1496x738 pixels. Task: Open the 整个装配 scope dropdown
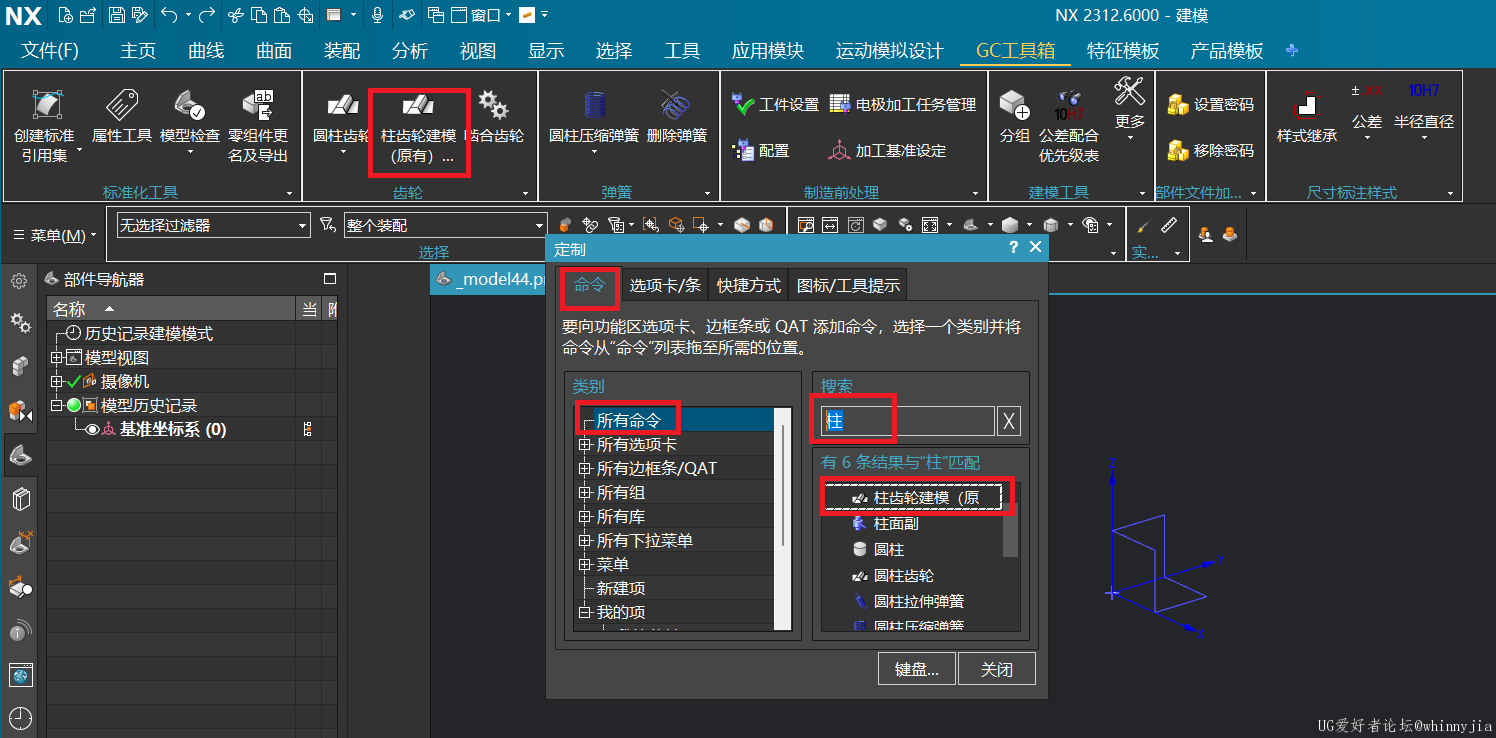(x=445, y=226)
